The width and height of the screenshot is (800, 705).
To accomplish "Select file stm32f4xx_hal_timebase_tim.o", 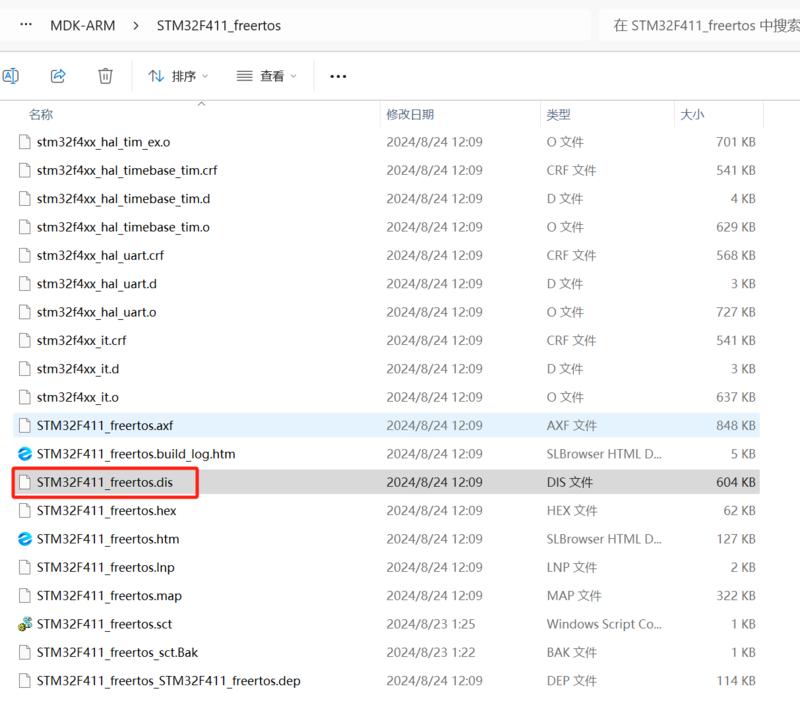I will pyautogui.click(x=386, y=227).
